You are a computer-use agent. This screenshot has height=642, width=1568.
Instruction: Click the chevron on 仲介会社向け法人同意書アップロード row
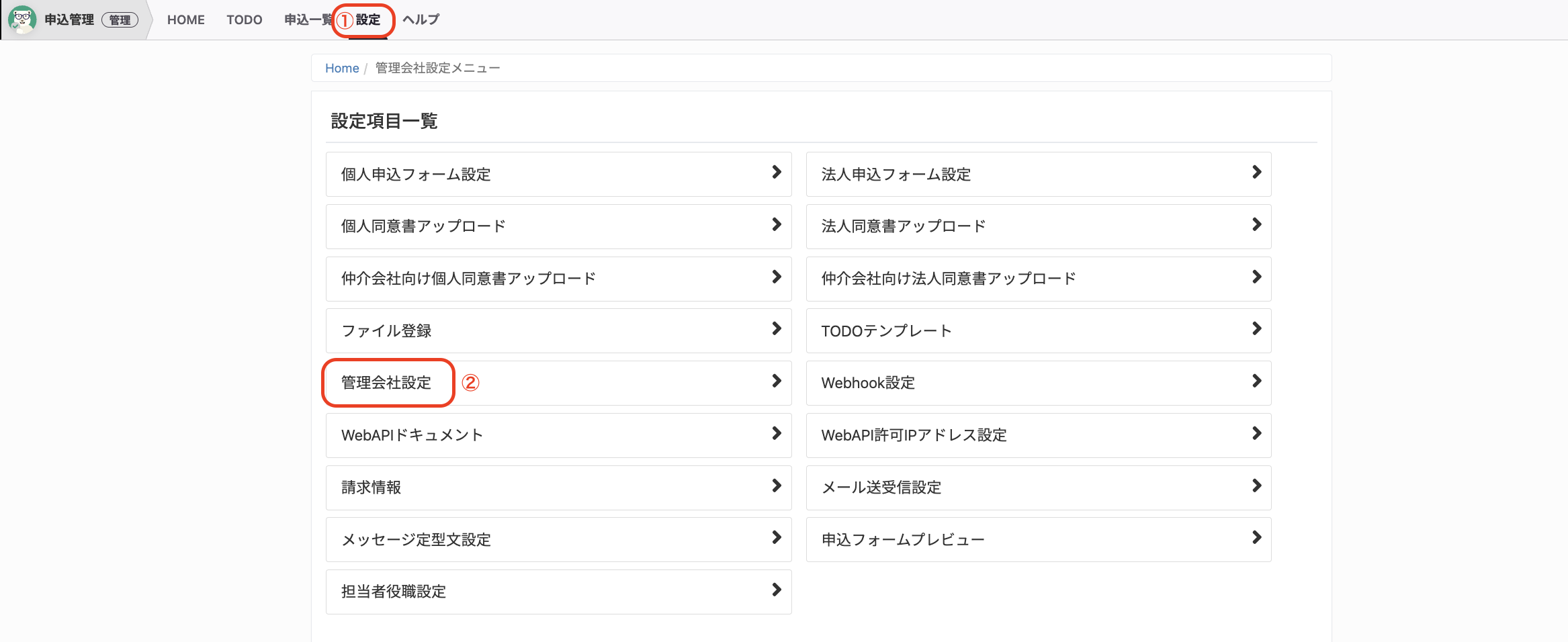click(x=1257, y=277)
